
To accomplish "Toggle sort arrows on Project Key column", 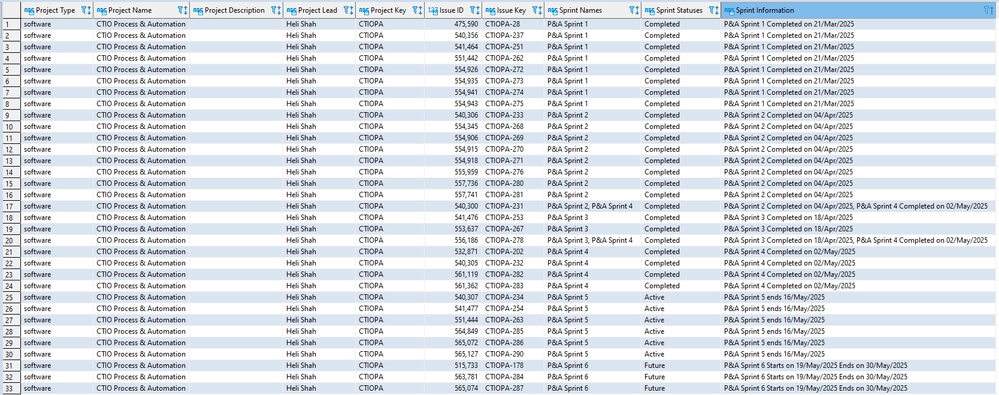I will [420, 10].
